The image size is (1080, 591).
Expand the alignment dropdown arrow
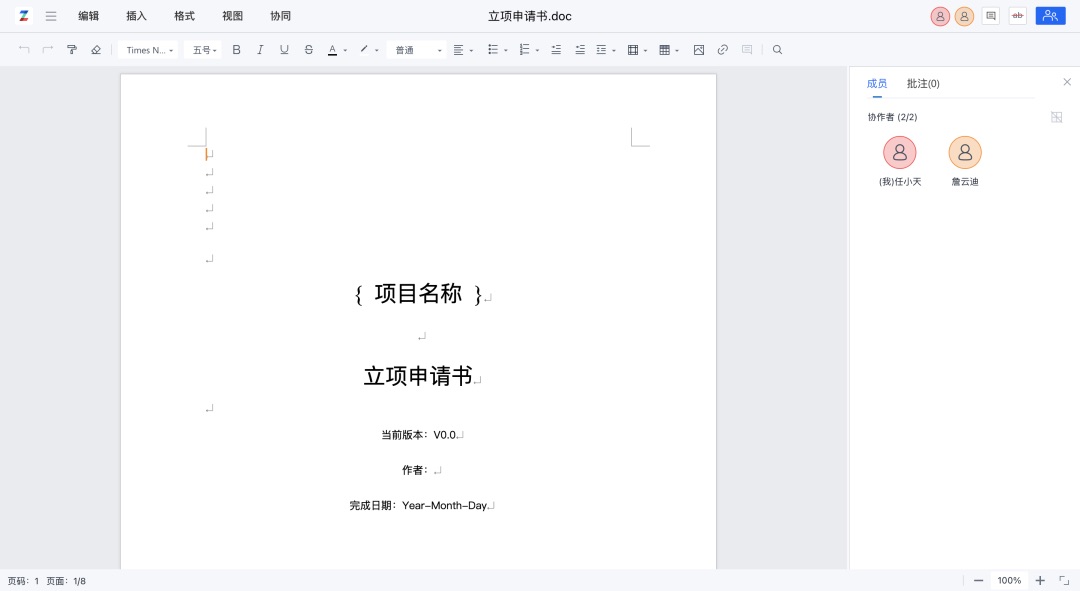pos(471,50)
